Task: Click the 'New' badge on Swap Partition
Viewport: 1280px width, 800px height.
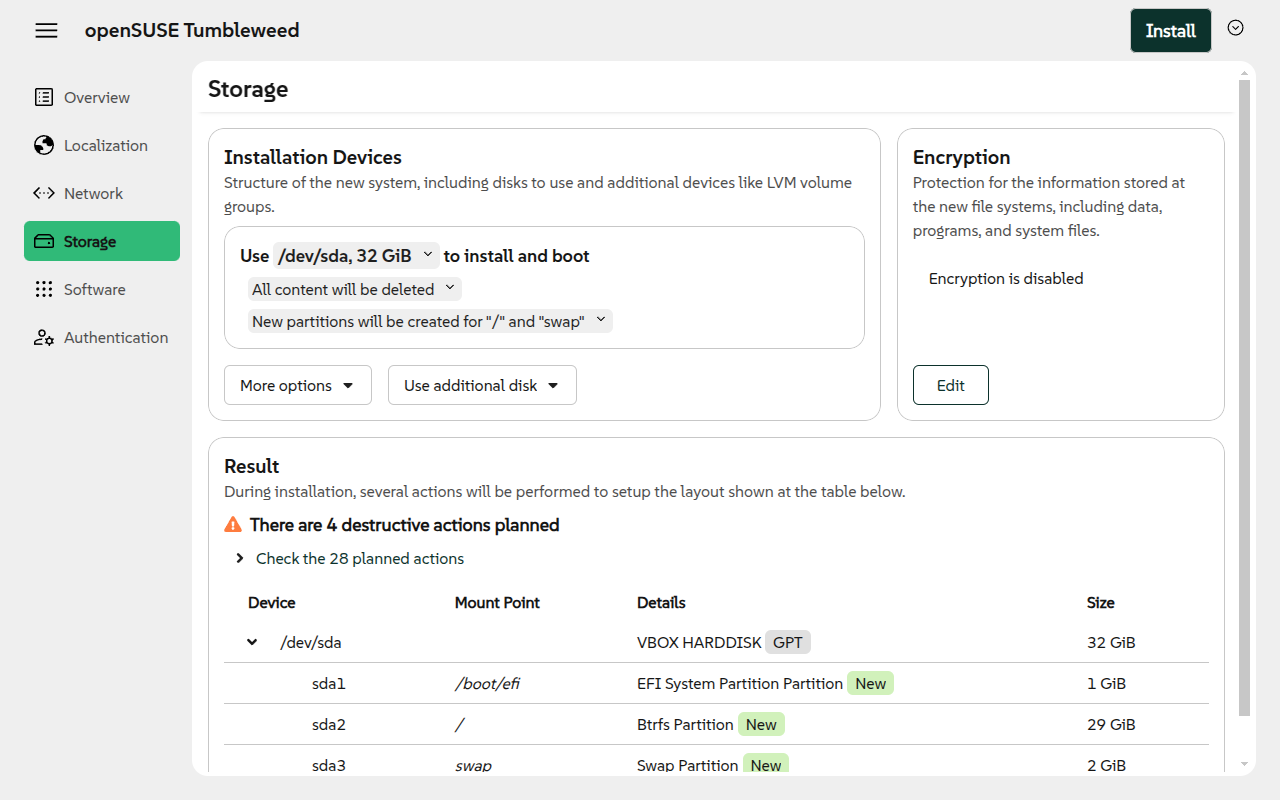Action: pyautogui.click(x=766, y=764)
